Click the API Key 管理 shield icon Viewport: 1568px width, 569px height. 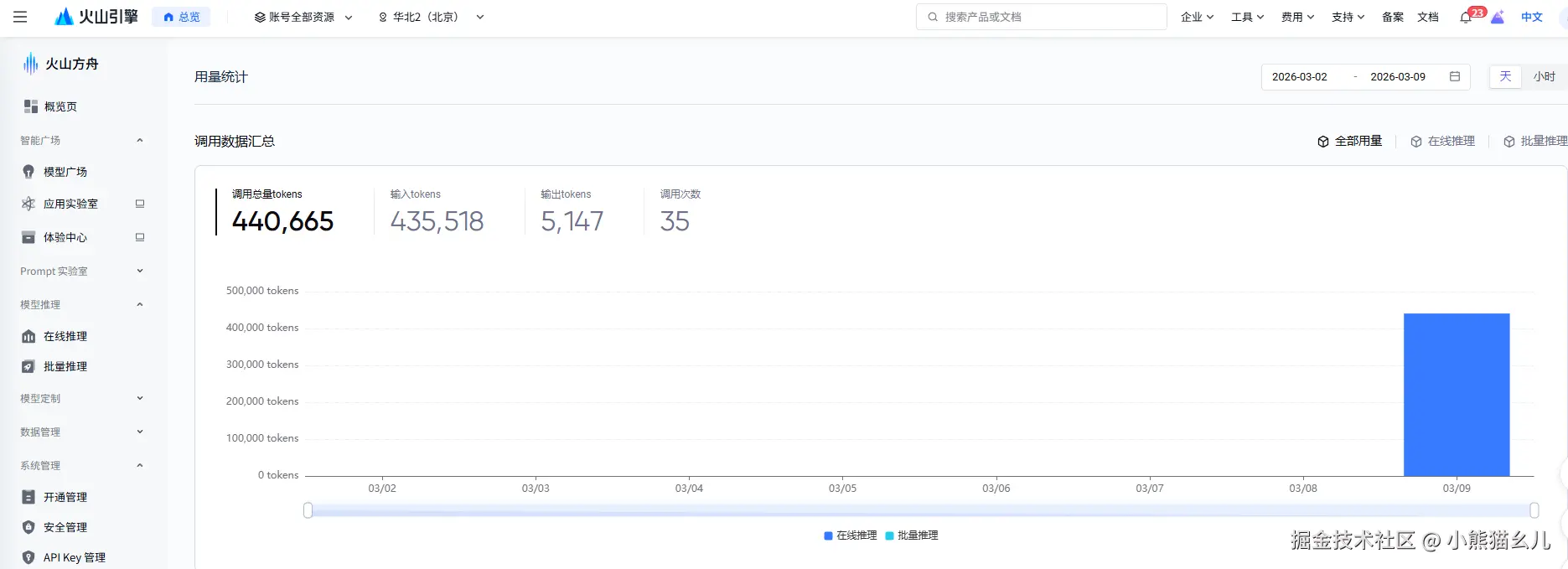(28, 557)
